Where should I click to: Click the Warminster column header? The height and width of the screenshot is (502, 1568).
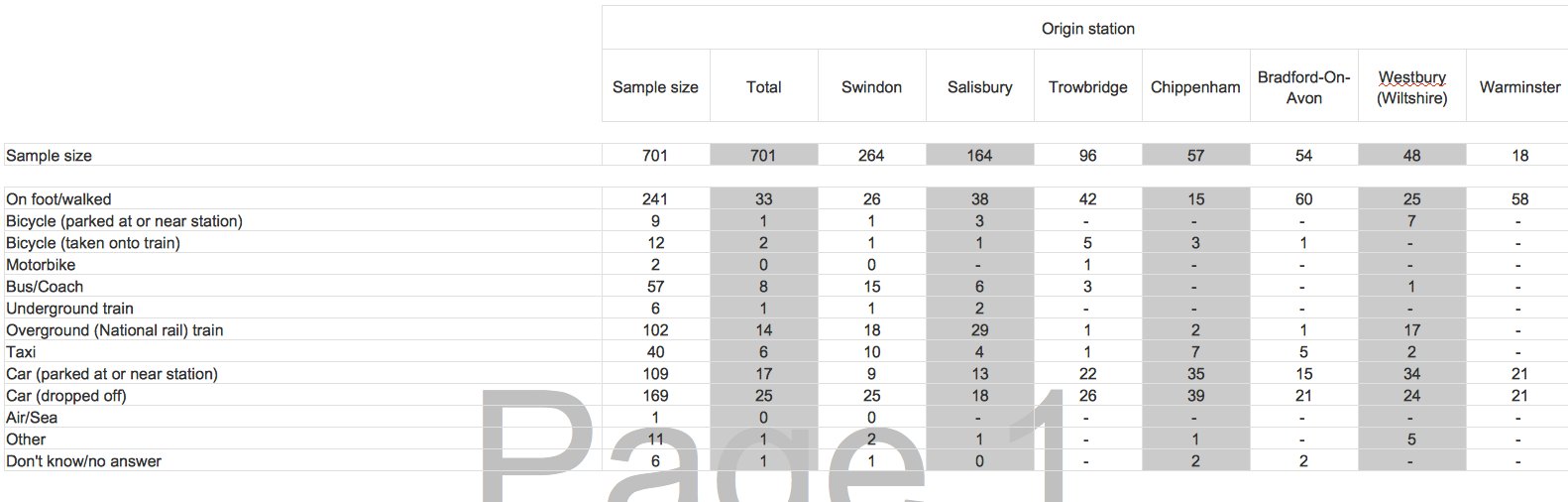pyautogui.click(x=1519, y=87)
